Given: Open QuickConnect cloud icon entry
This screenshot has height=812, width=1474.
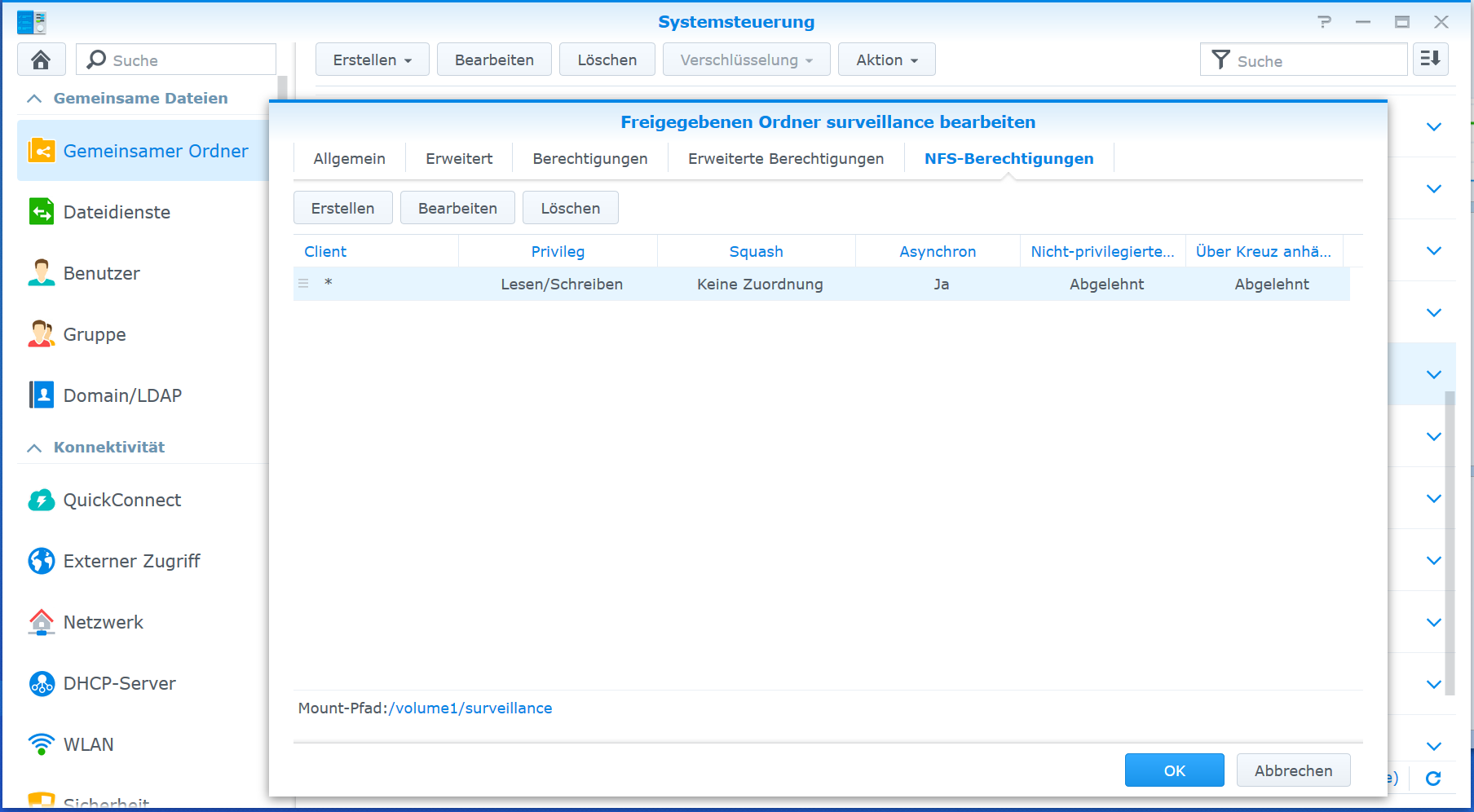Looking at the screenshot, I should (41, 500).
